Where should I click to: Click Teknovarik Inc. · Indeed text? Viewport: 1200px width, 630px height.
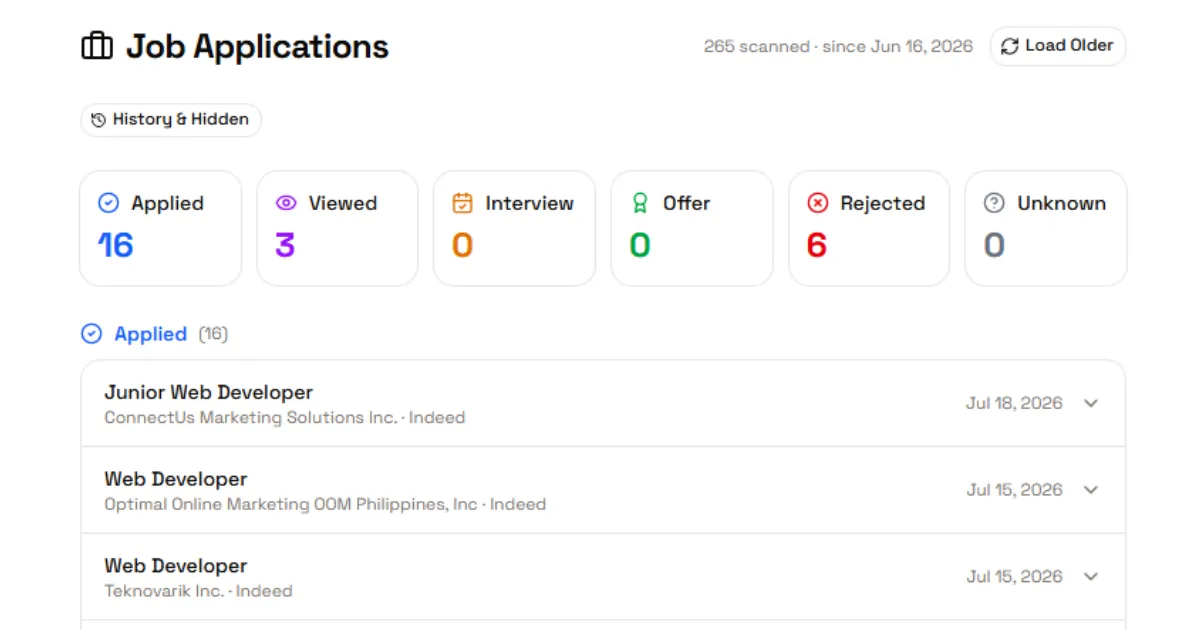coord(199,591)
